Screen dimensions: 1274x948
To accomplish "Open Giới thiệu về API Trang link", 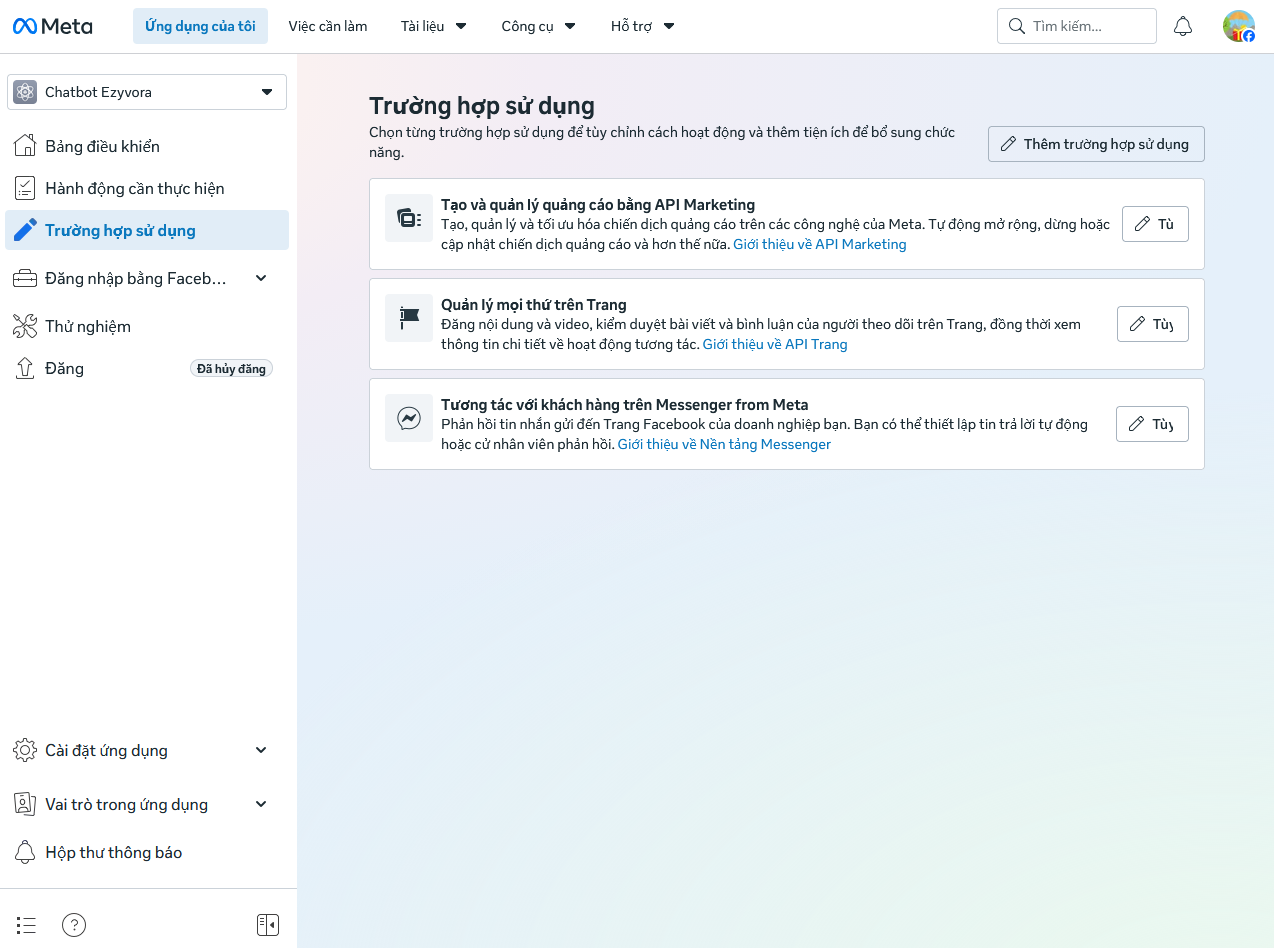I will 775,344.
